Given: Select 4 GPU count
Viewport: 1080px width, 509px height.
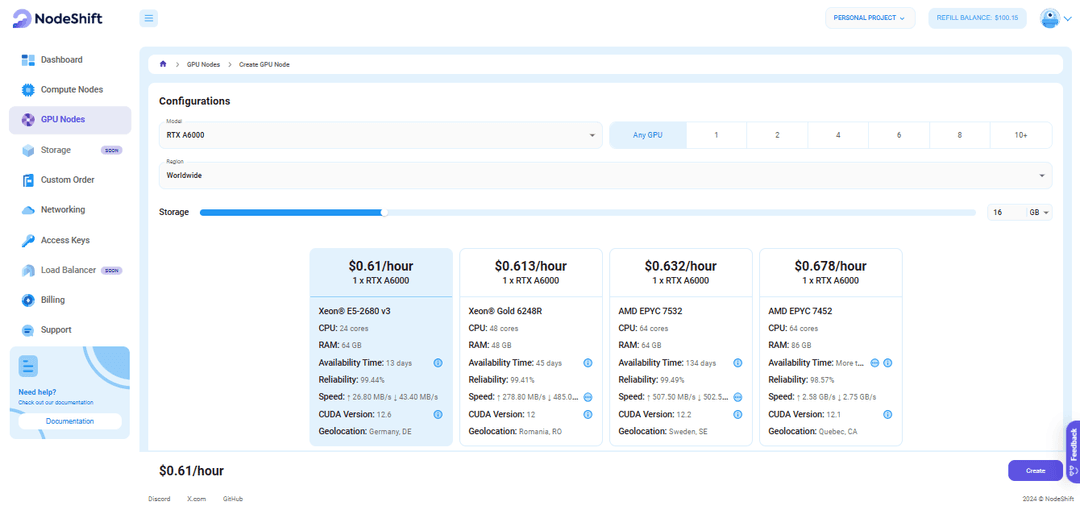Looking at the screenshot, I should point(838,135).
